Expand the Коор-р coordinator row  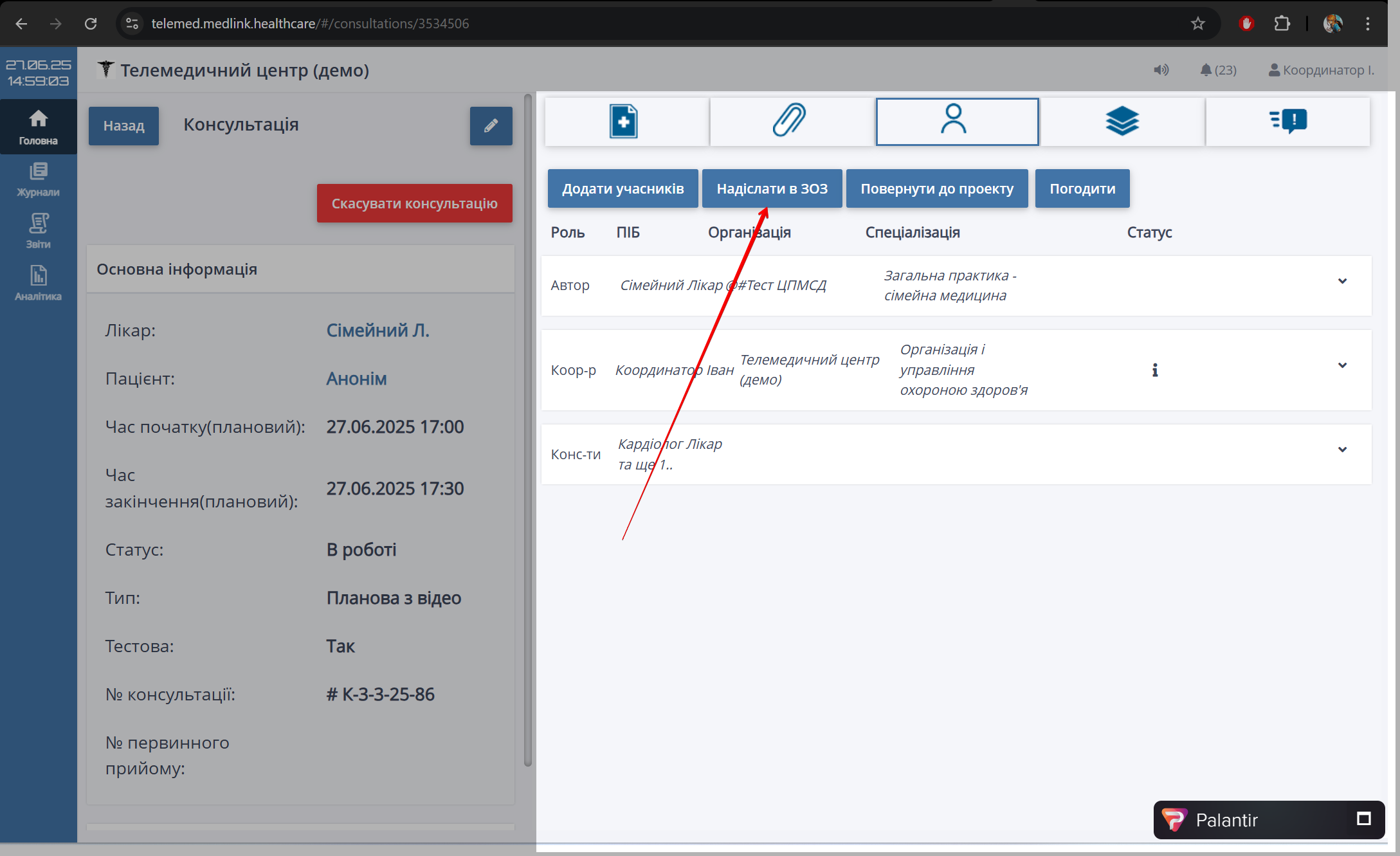pyautogui.click(x=1342, y=366)
